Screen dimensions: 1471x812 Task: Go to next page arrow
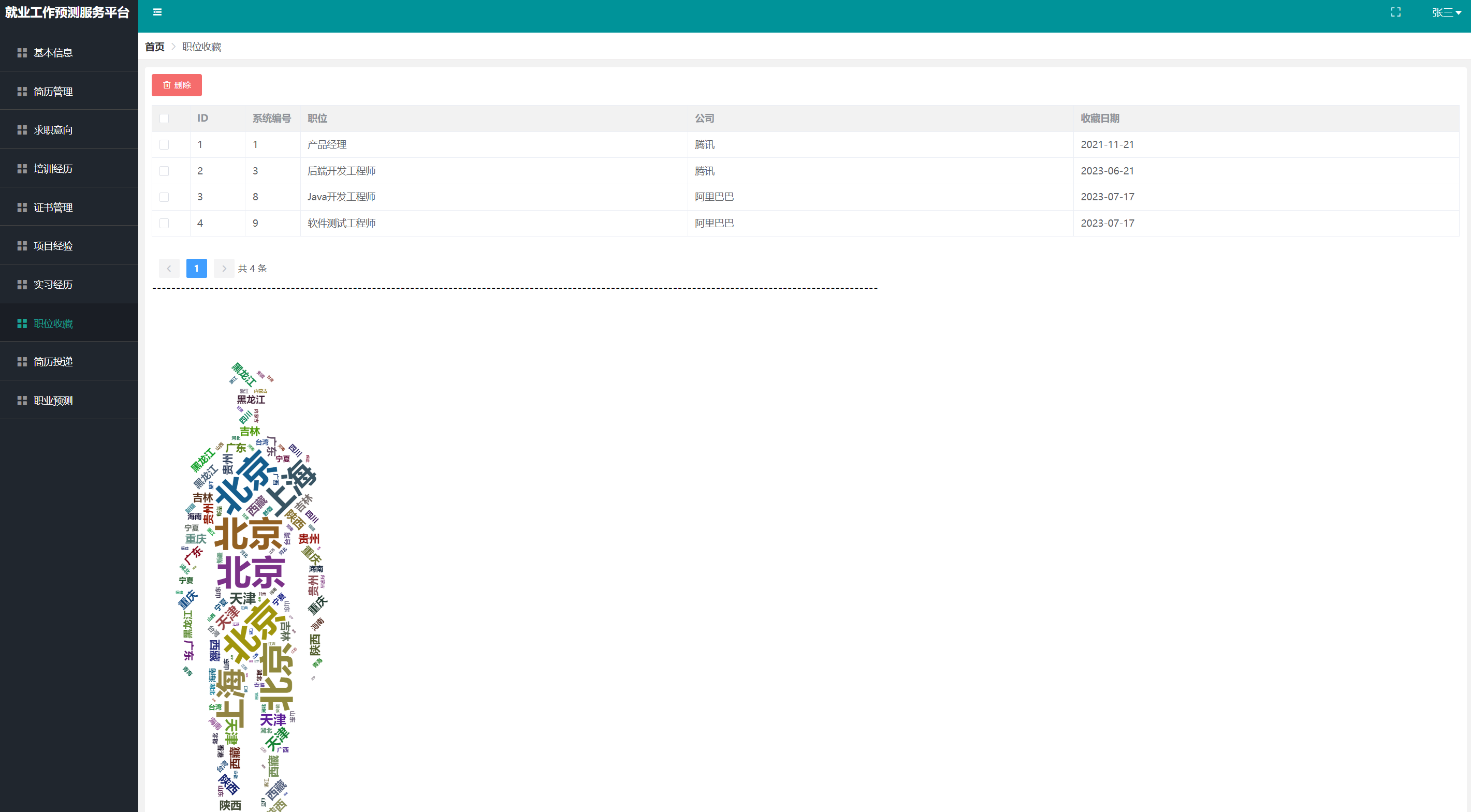click(224, 268)
